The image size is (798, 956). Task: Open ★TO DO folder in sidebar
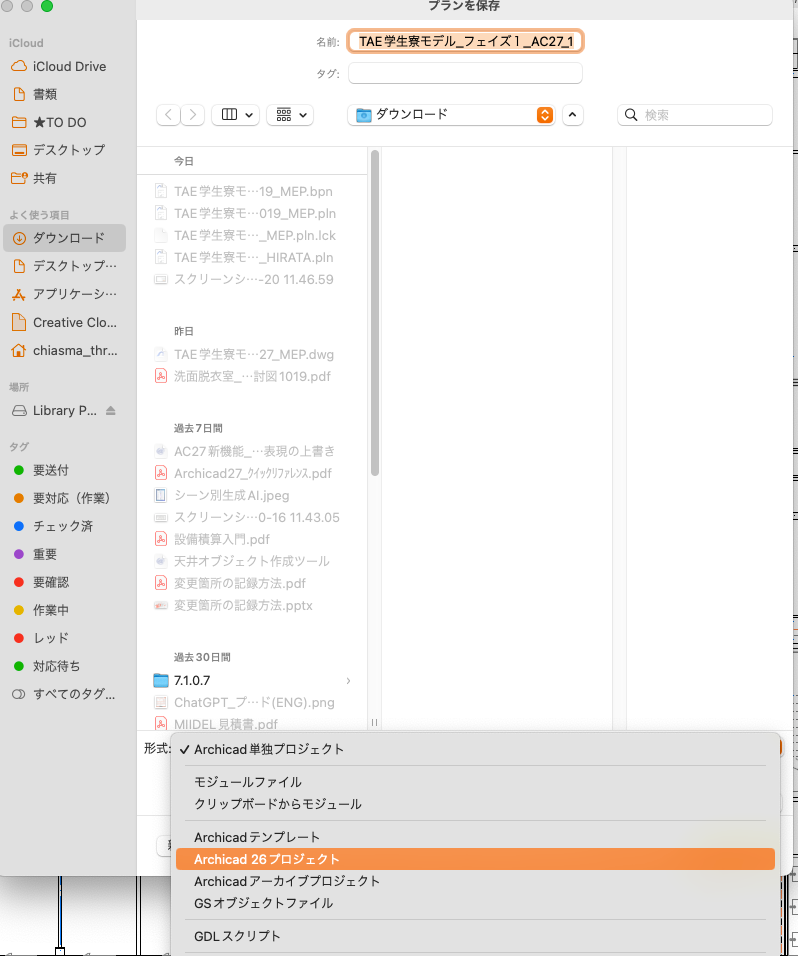point(64,123)
